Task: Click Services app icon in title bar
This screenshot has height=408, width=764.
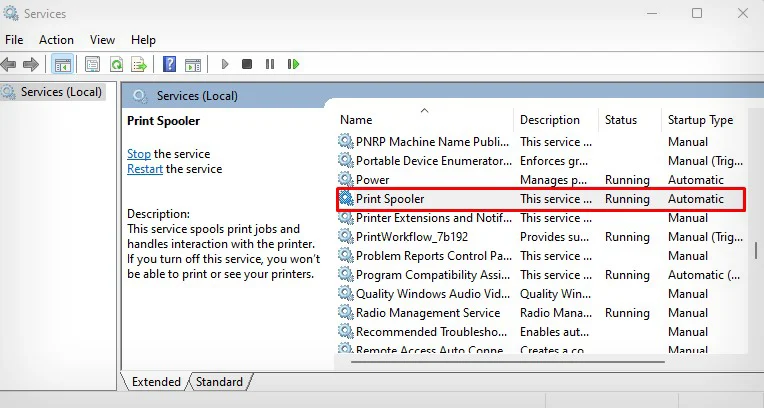Action: coord(10,13)
